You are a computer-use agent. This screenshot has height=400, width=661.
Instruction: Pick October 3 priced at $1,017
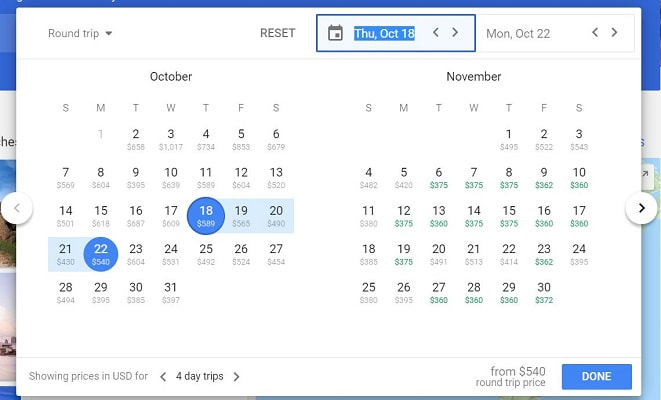[171, 138]
